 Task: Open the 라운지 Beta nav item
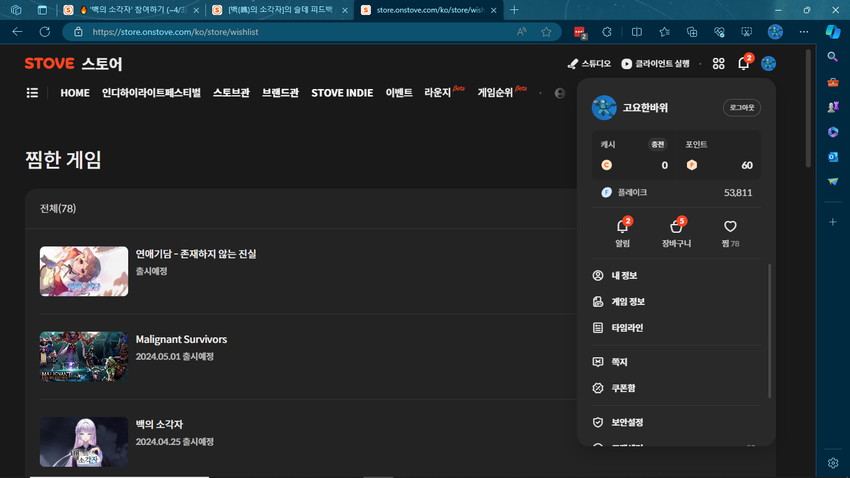click(x=444, y=92)
